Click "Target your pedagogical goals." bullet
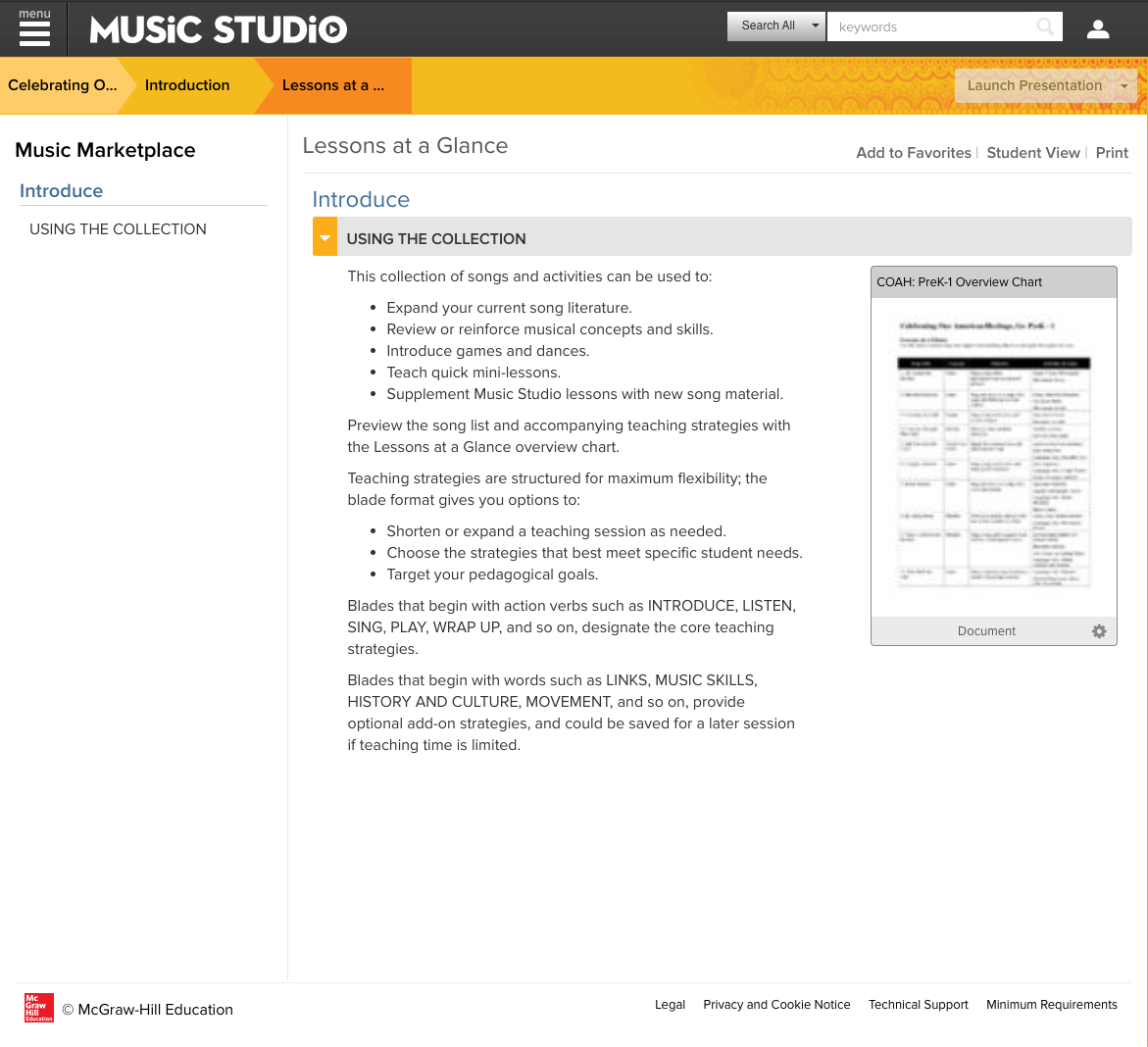This screenshot has height=1047, width=1148. tap(493, 574)
